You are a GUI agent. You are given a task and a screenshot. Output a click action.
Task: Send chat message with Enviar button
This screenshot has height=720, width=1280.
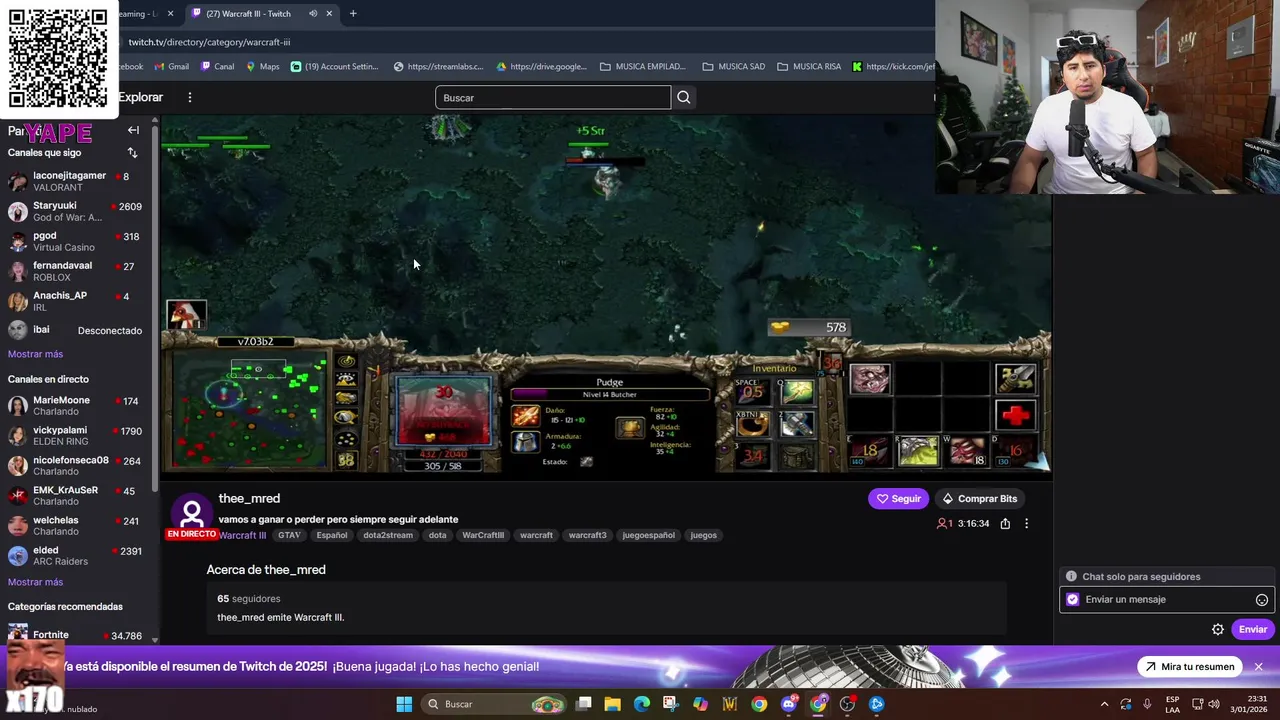(1253, 629)
